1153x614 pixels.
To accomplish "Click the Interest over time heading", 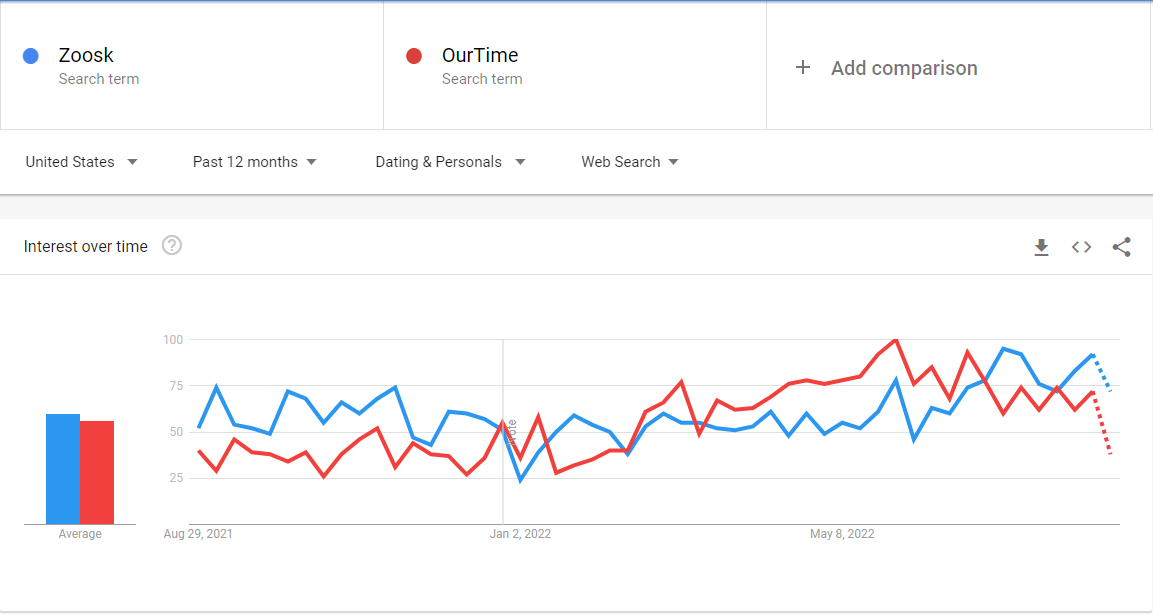I will tap(86, 247).
